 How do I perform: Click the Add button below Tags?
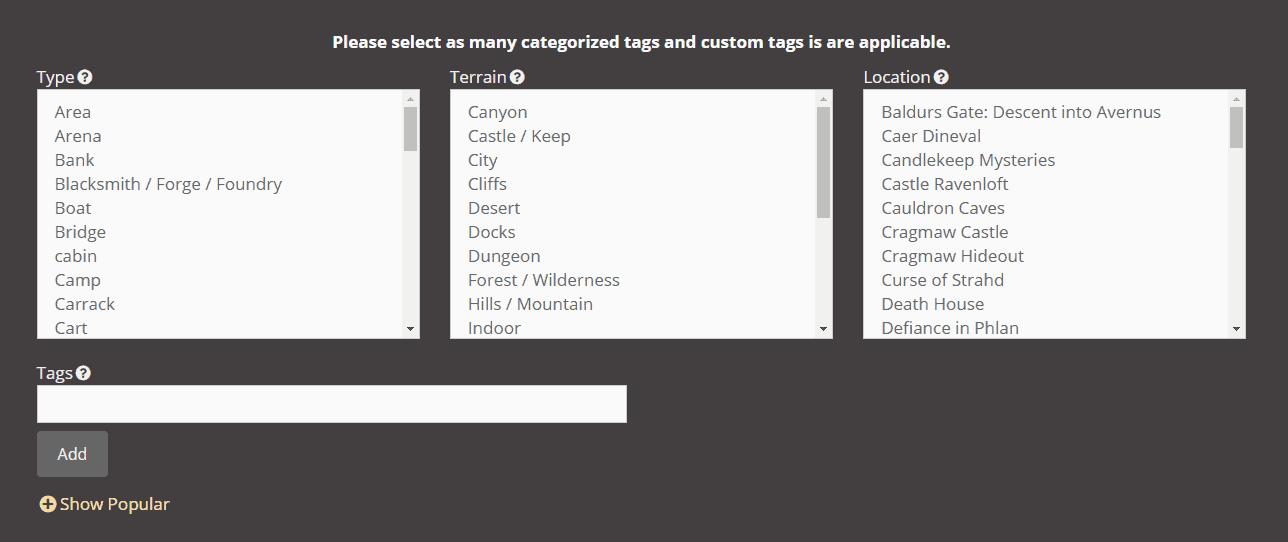[x=72, y=454]
